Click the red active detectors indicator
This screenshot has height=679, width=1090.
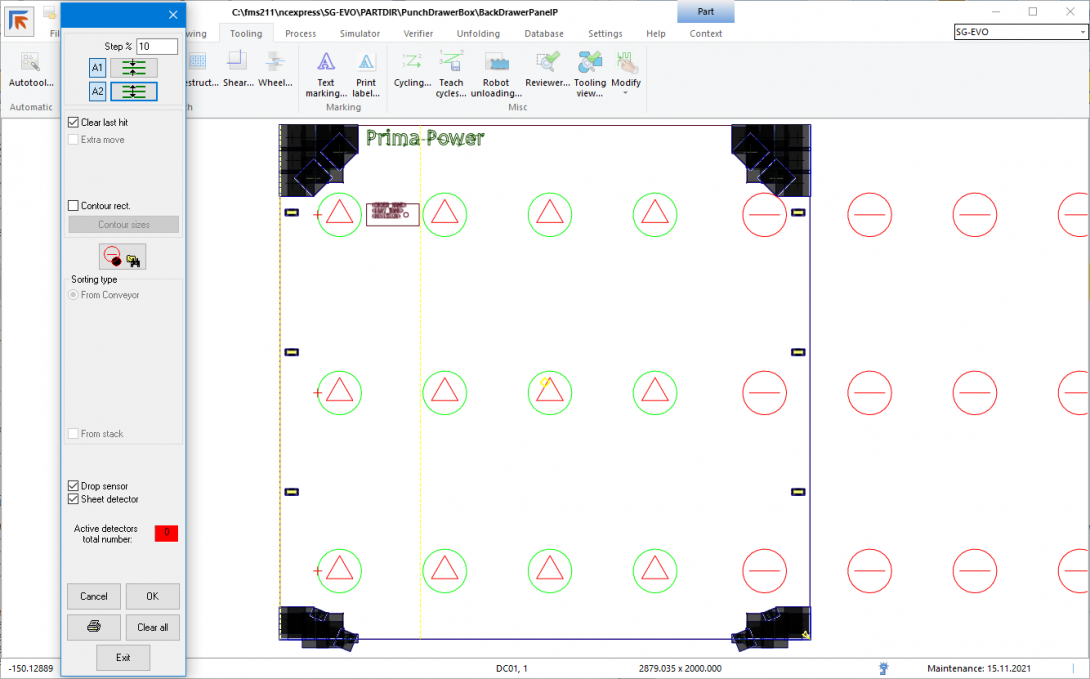166,533
